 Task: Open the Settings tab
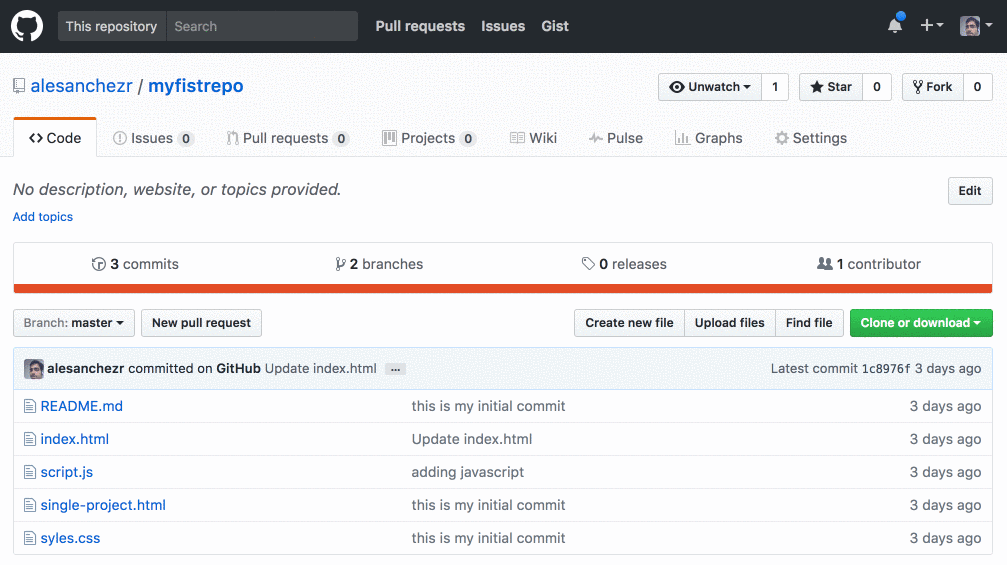pyautogui.click(x=811, y=138)
